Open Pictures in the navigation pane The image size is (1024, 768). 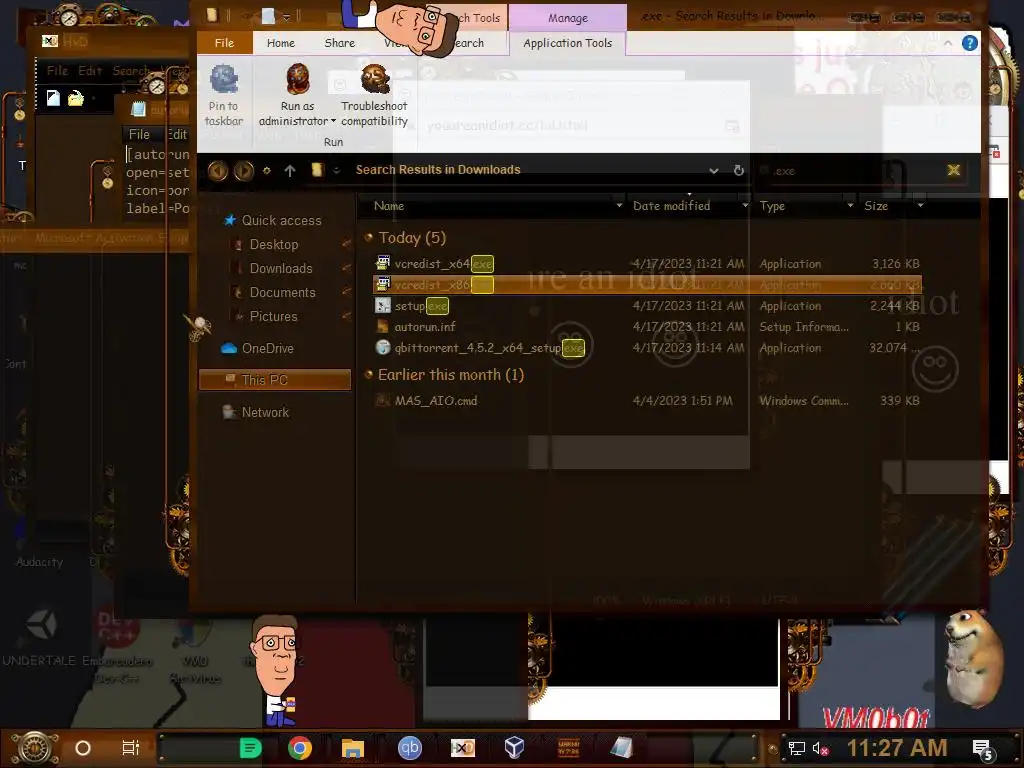tap(273, 317)
